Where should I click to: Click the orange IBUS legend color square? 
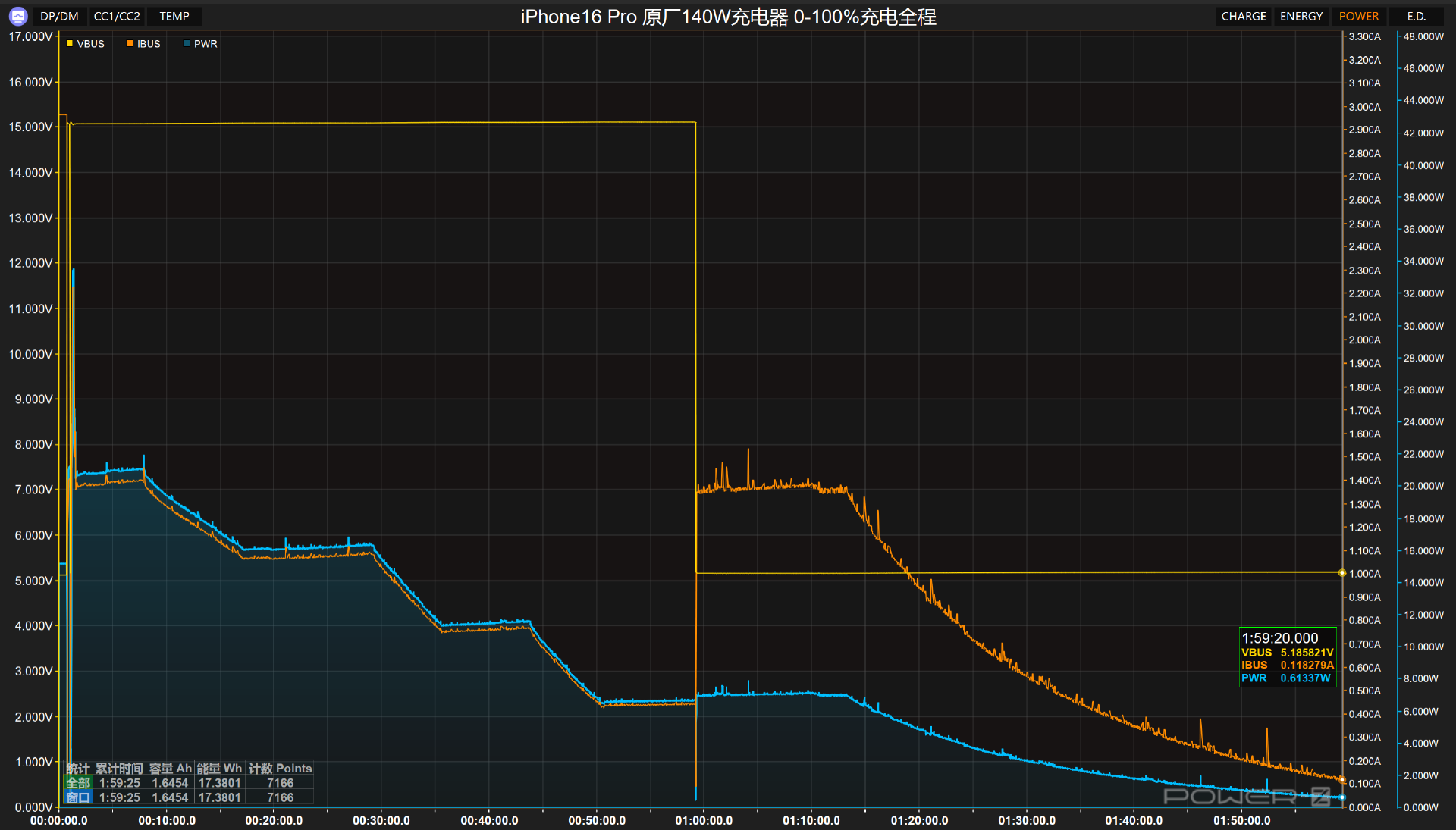tap(130, 44)
